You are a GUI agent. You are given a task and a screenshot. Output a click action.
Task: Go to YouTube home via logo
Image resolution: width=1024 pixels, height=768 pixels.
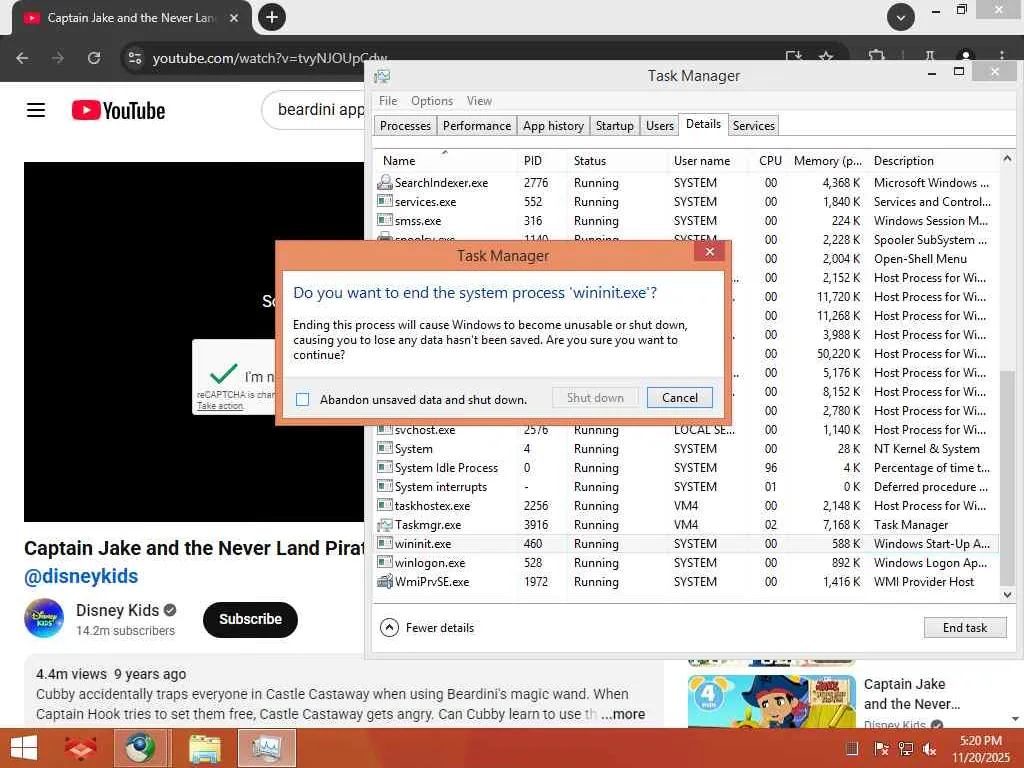[118, 110]
